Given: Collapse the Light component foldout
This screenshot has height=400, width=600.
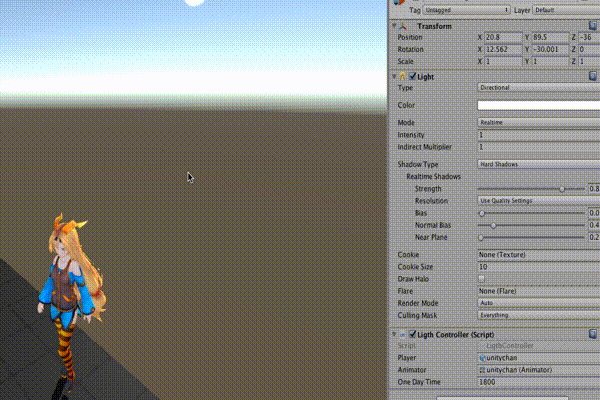Looking at the screenshot, I should pos(394,76).
